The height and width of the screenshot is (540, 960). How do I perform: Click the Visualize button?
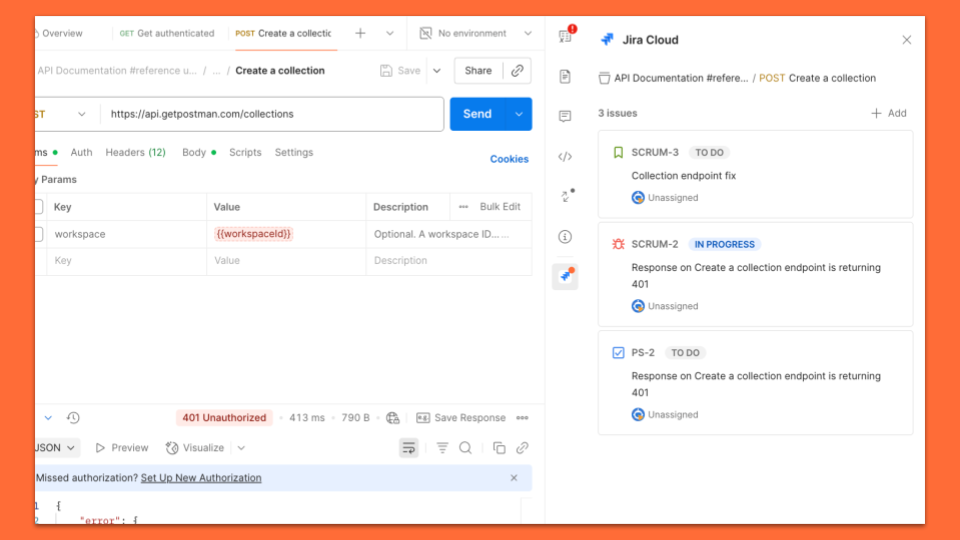(195, 448)
